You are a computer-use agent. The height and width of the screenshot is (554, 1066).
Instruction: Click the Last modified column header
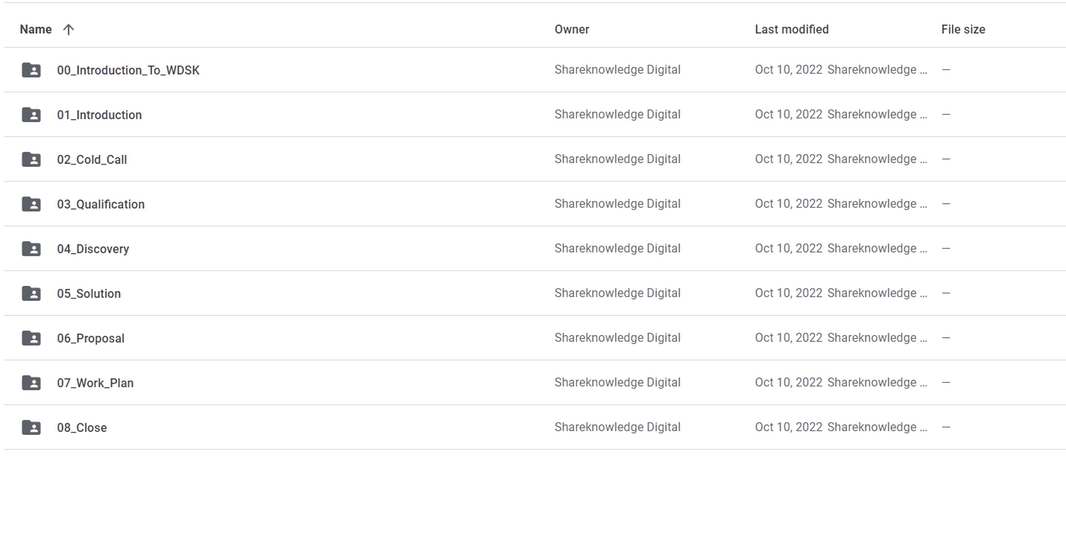pyautogui.click(x=791, y=29)
